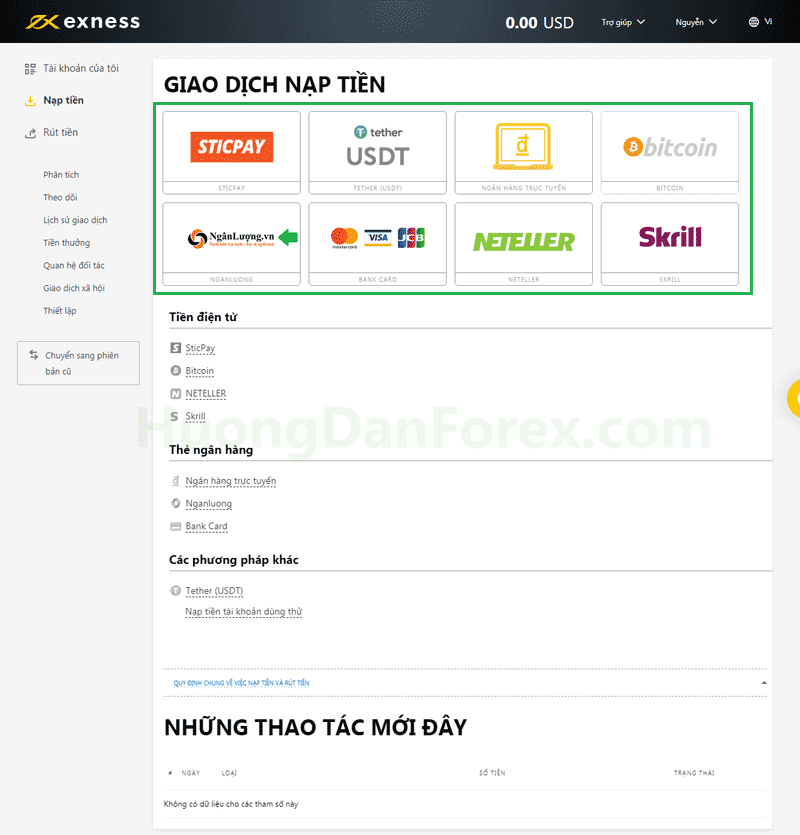Click the Loại column header
800x835 pixels.
[229, 773]
